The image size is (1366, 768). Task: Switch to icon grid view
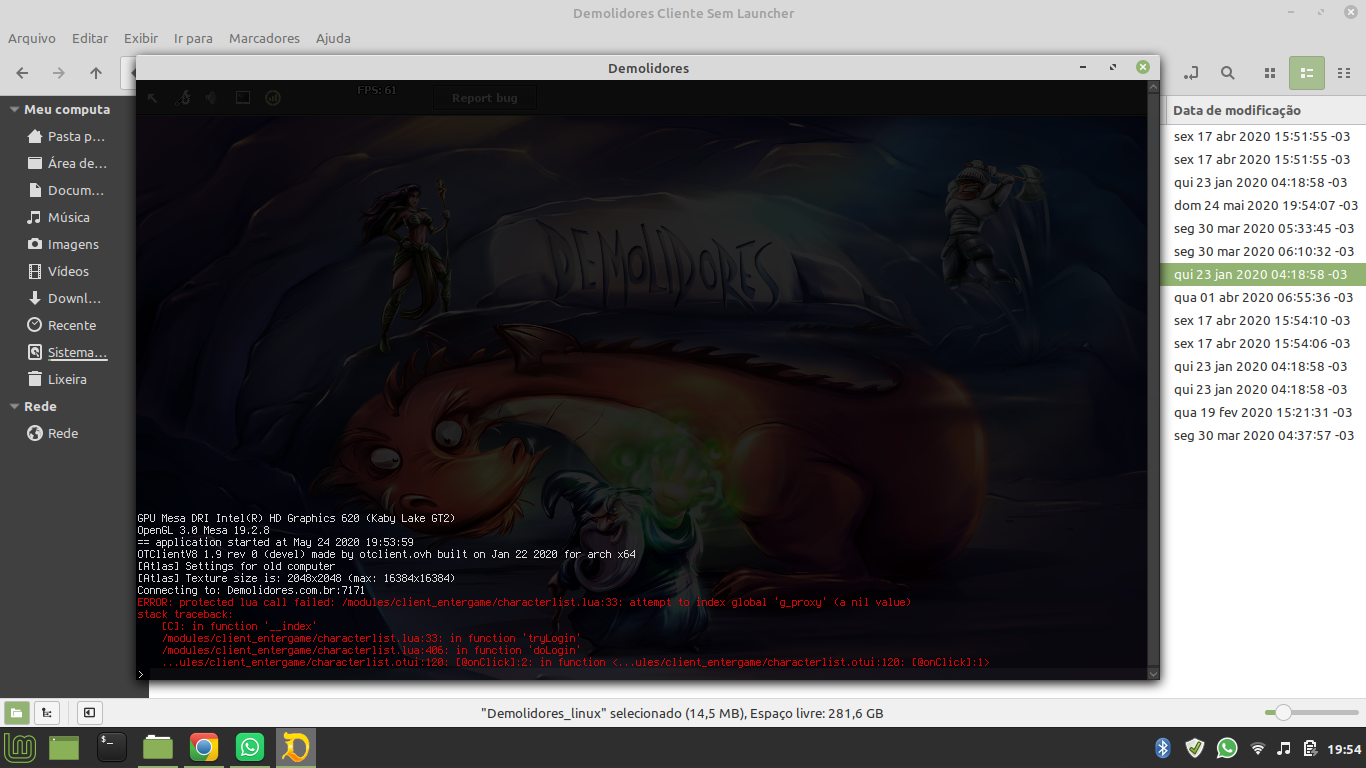1270,73
